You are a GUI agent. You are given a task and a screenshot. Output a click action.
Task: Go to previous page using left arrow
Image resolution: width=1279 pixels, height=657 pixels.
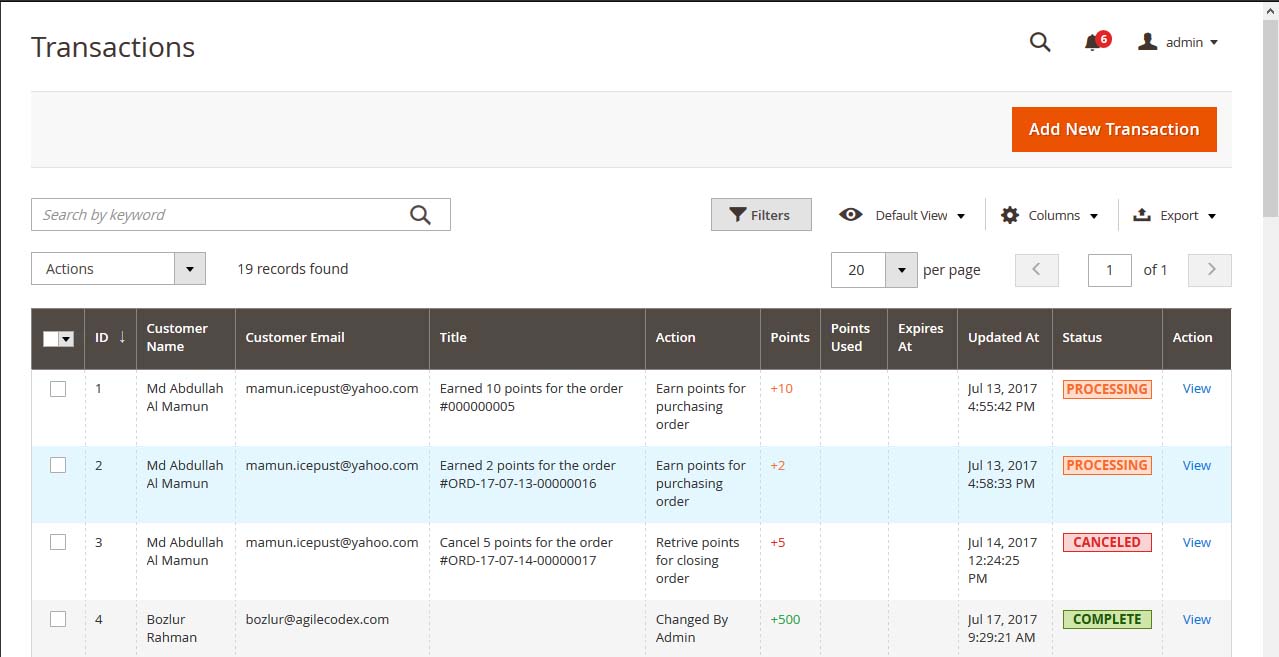[1037, 270]
